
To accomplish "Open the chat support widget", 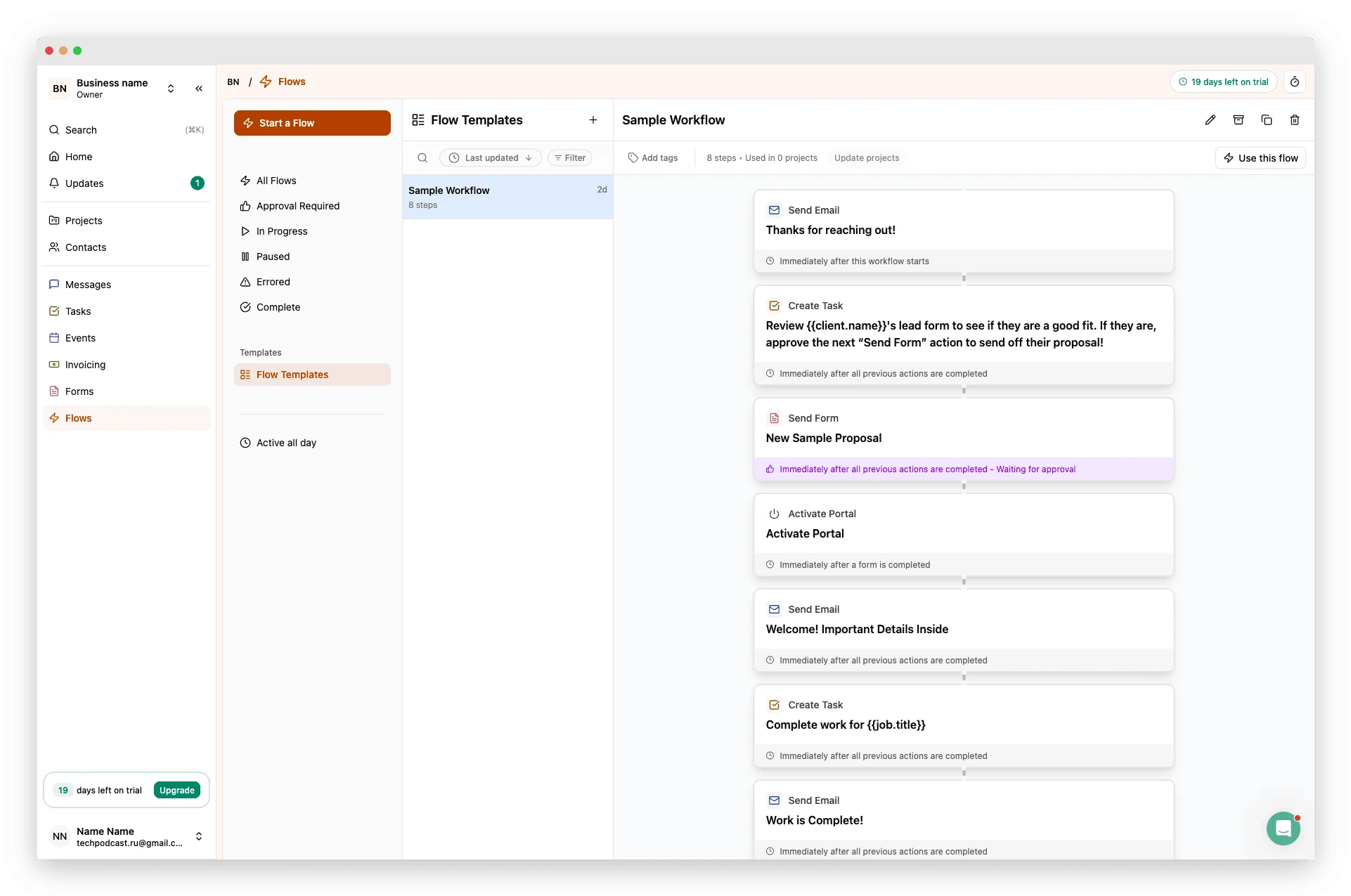I will tap(1284, 829).
